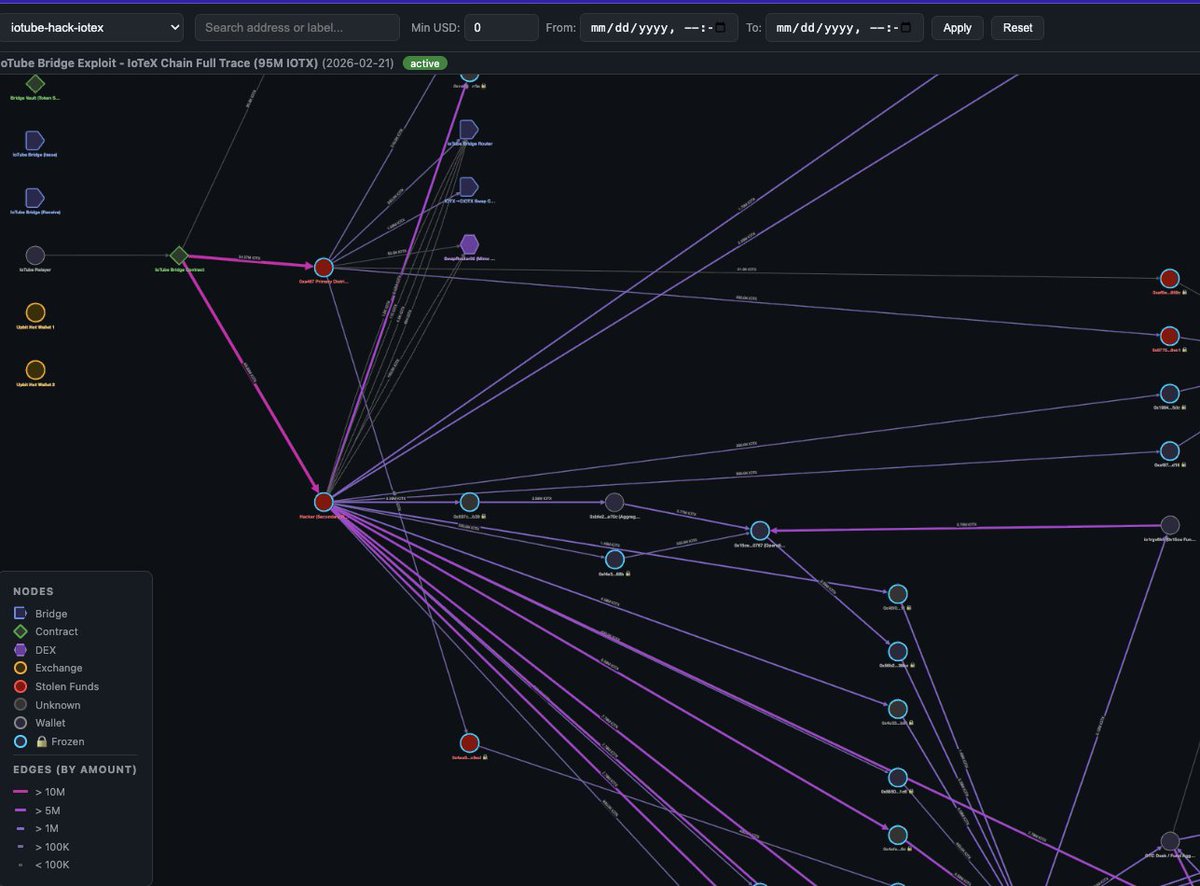Open the iotube-hack-iotex case dropdown
The height and width of the screenshot is (886, 1200).
click(95, 27)
